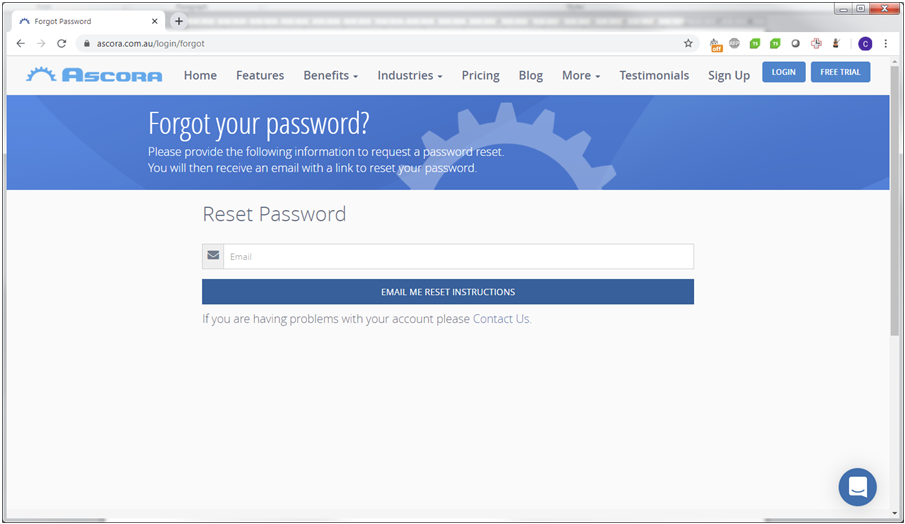Reload the page
The height and width of the screenshot is (524, 905).
(x=62, y=44)
